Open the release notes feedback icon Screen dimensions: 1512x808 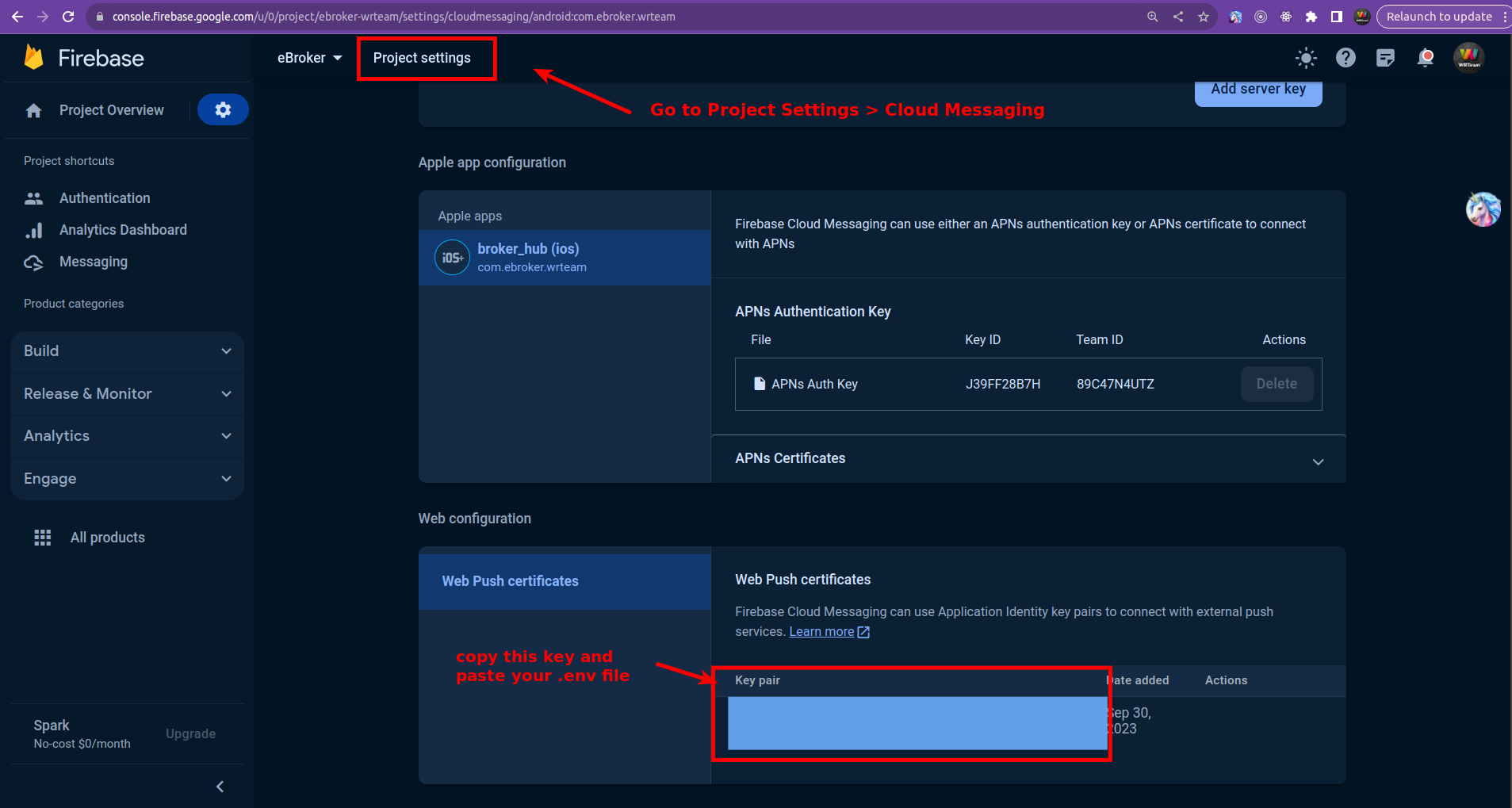click(1385, 57)
